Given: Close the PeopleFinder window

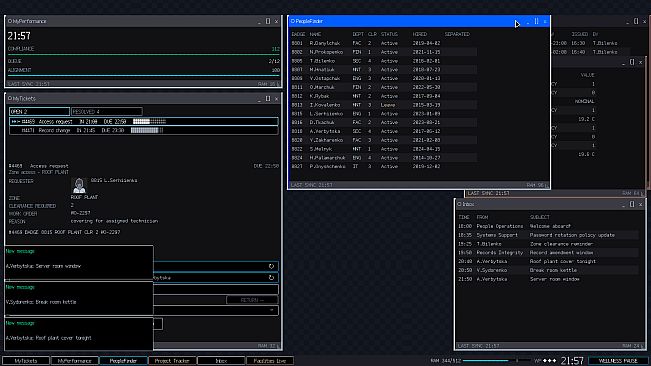Looking at the screenshot, I should tap(545, 21).
